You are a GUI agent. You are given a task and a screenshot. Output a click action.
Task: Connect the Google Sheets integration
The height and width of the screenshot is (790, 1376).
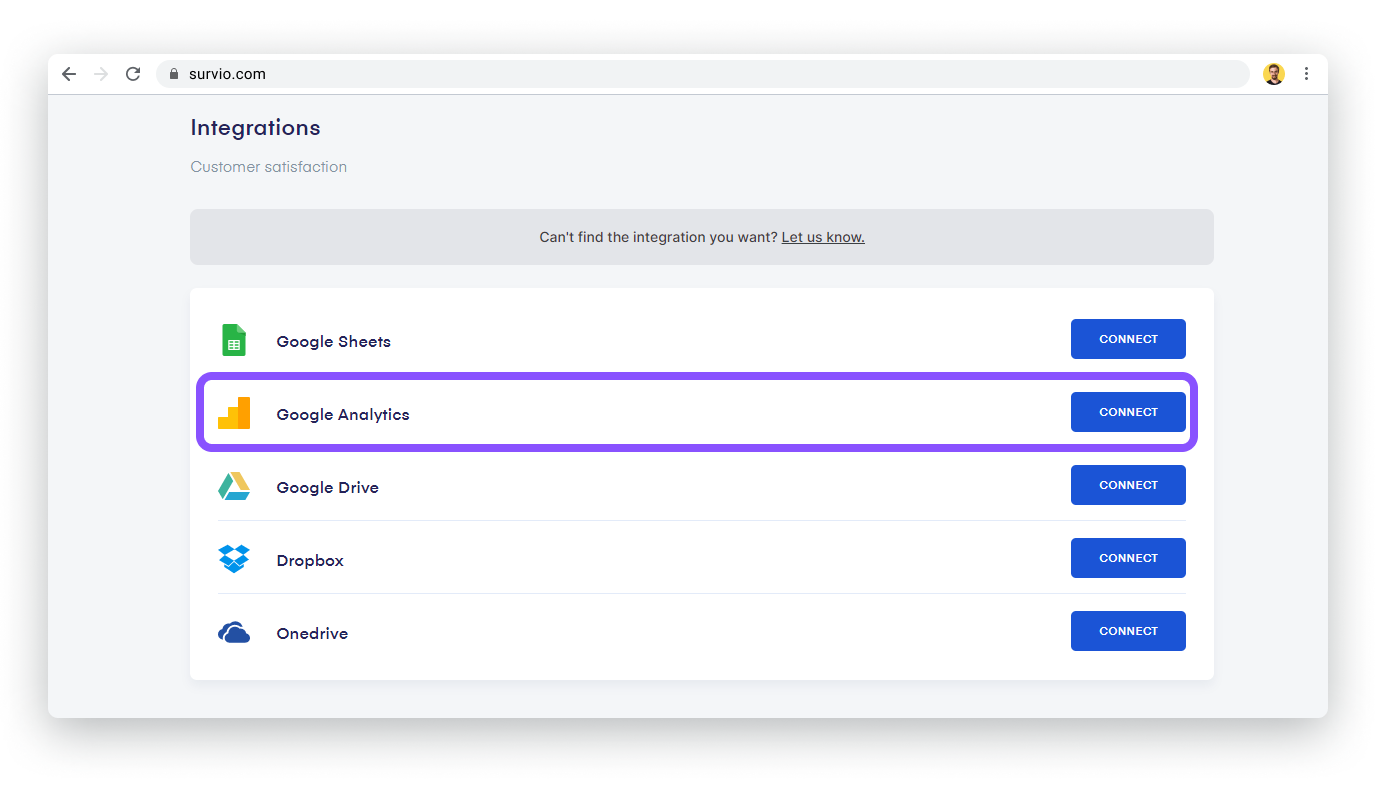click(1128, 339)
